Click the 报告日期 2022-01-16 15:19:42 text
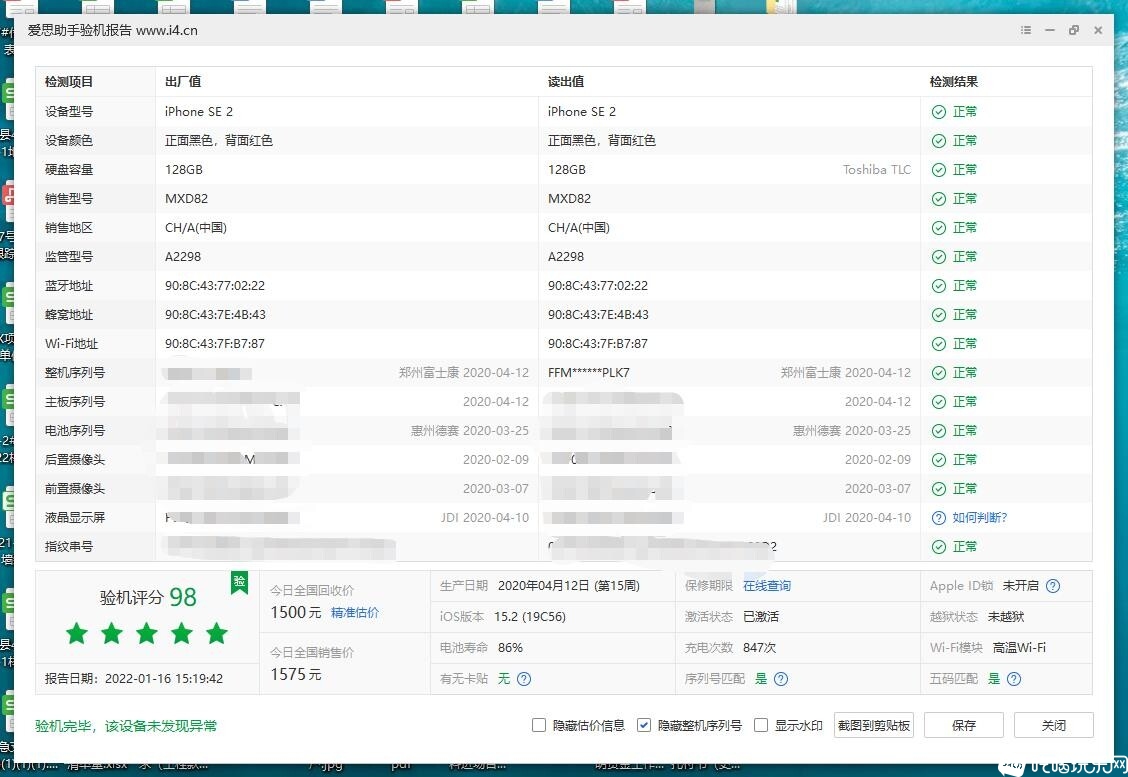This screenshot has height=777, width=1128. pos(134,678)
